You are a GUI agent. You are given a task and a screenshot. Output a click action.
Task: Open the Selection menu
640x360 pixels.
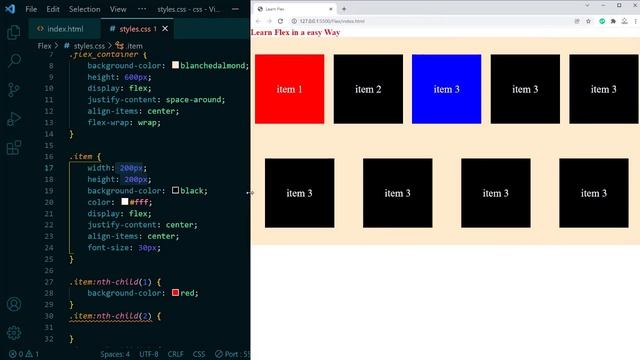[x=84, y=9]
